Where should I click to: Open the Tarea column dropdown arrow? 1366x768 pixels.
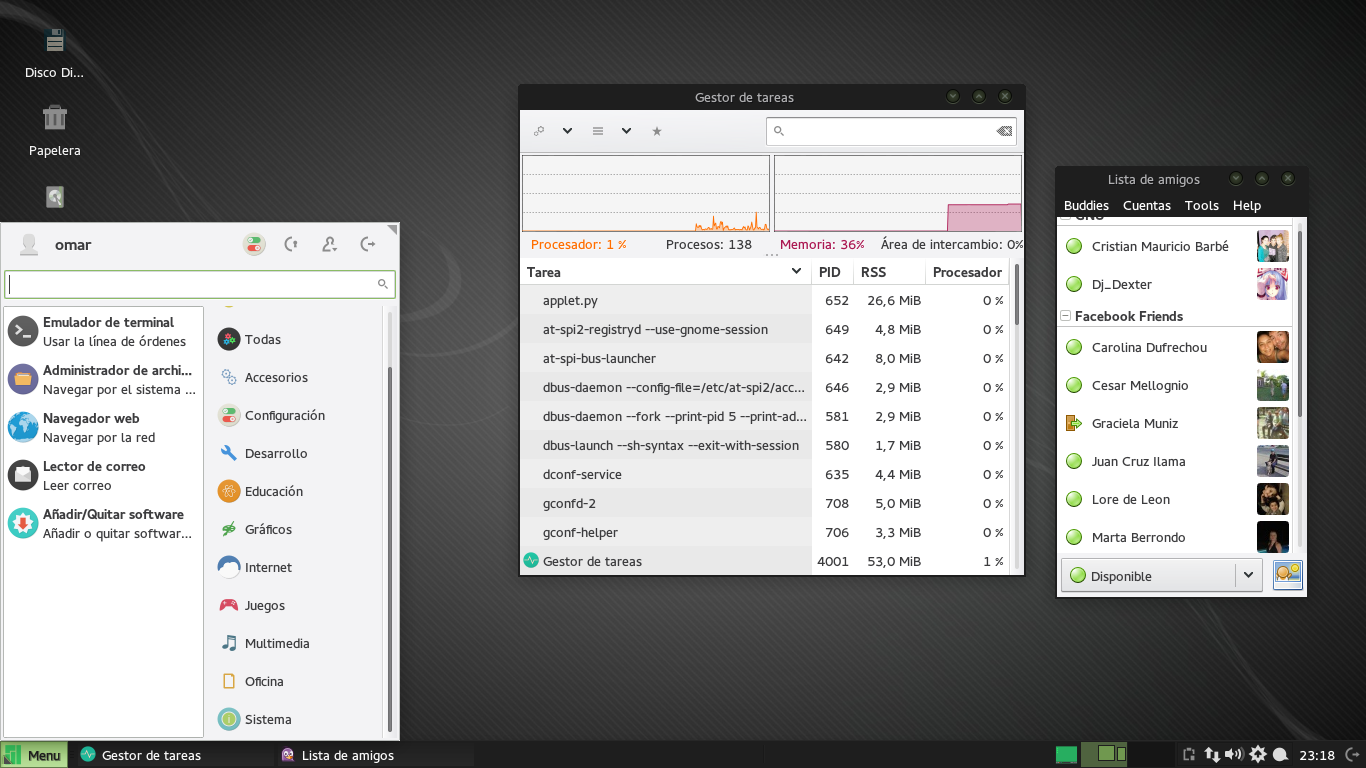click(797, 271)
